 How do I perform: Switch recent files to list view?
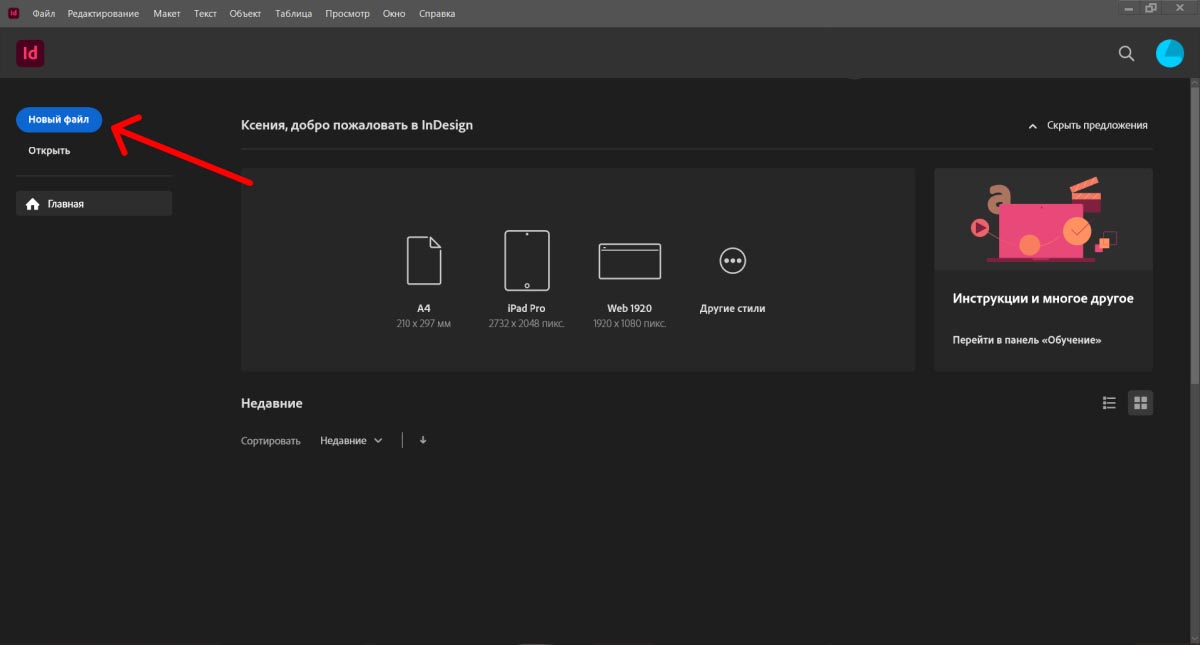pos(1109,402)
